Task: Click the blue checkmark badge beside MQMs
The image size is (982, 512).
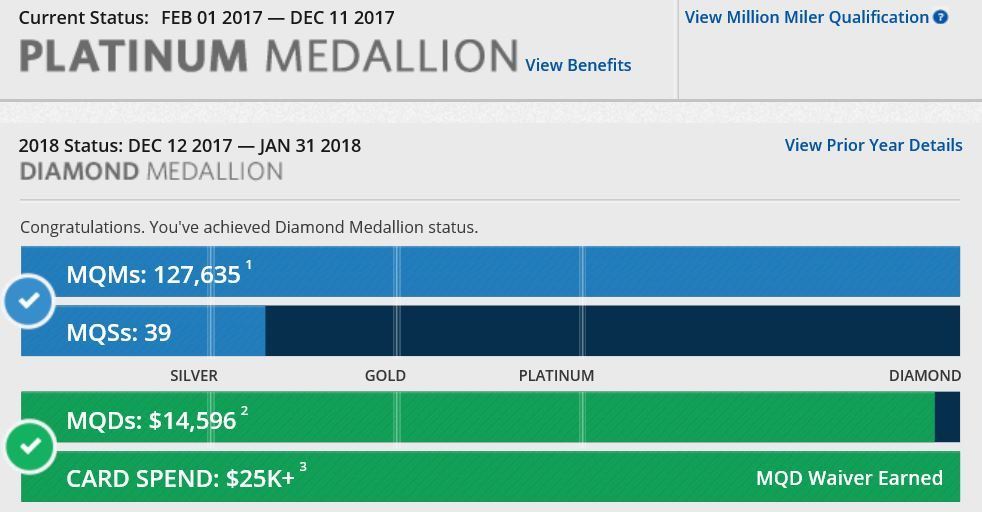Action: click(29, 300)
